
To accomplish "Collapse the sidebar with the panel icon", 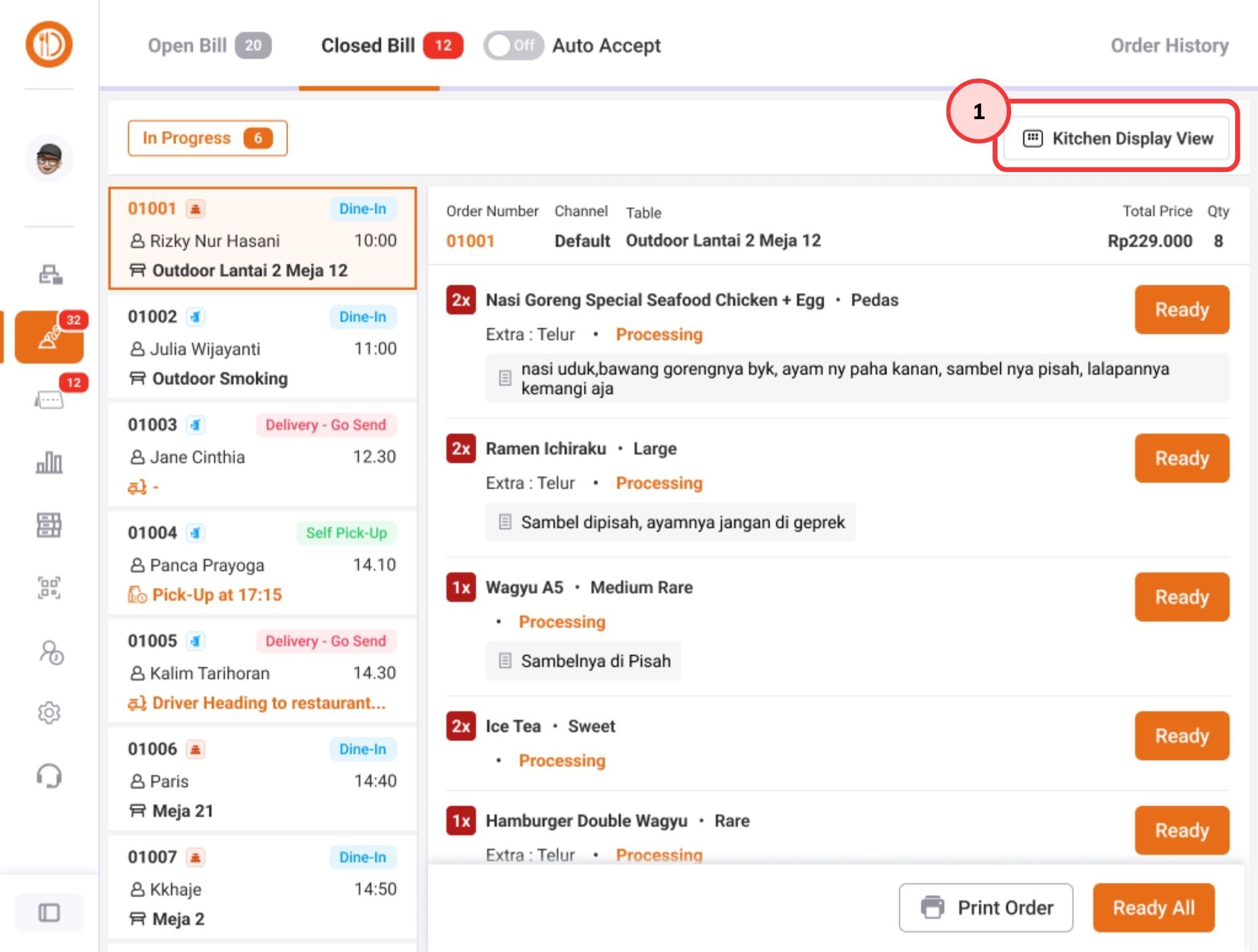I will (49, 912).
